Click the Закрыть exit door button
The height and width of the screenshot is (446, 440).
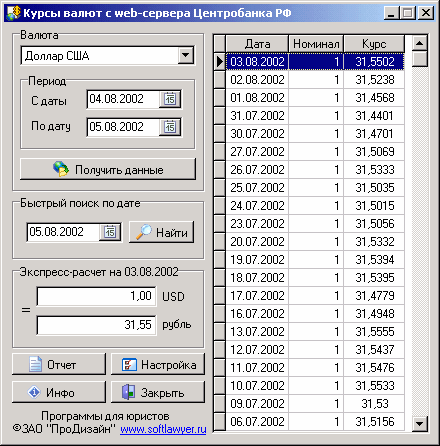[x=158, y=392]
